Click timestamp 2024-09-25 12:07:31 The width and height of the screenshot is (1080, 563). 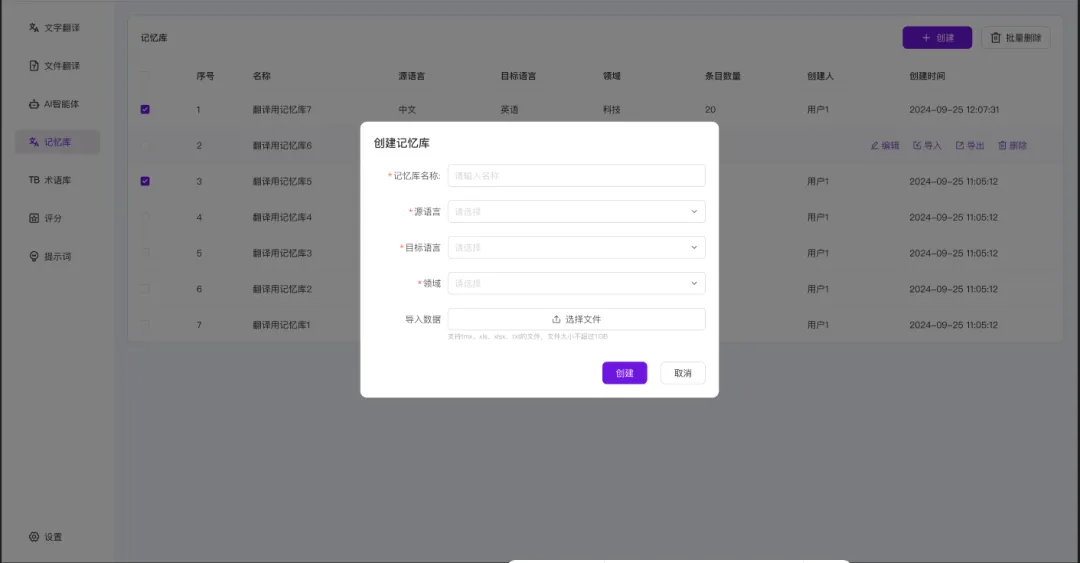(x=954, y=110)
